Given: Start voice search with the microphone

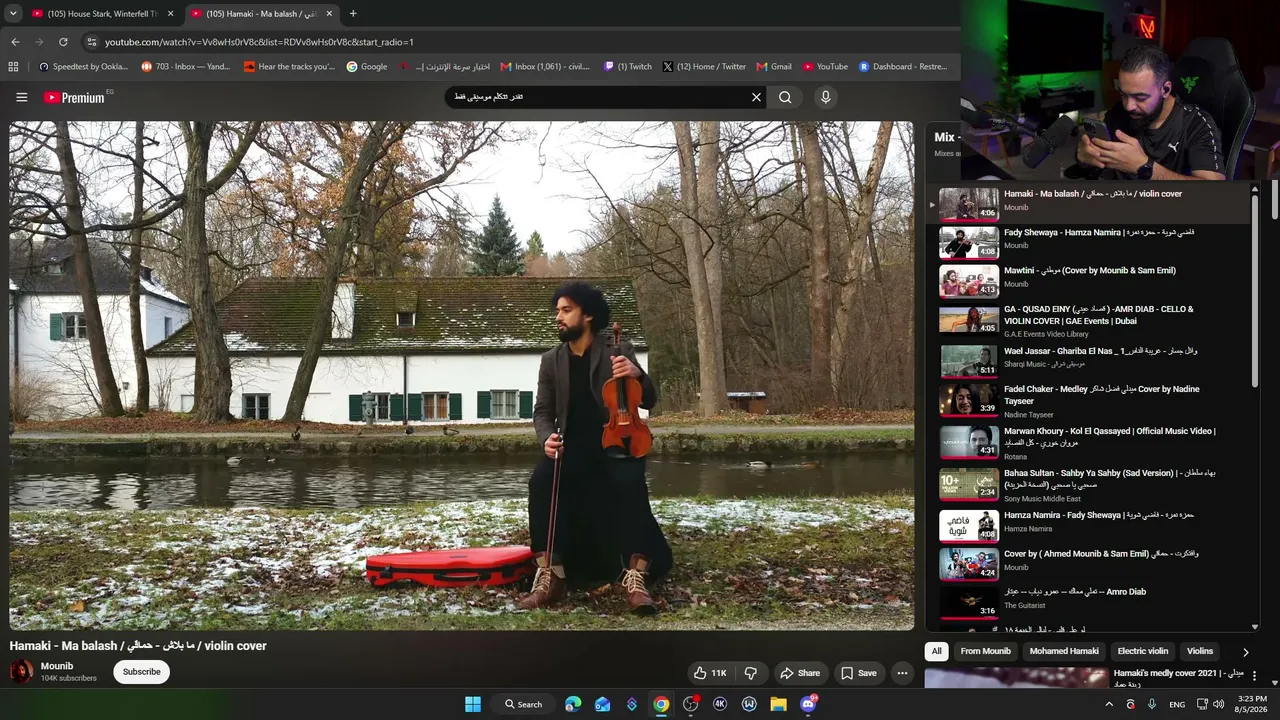Looking at the screenshot, I should [x=825, y=97].
